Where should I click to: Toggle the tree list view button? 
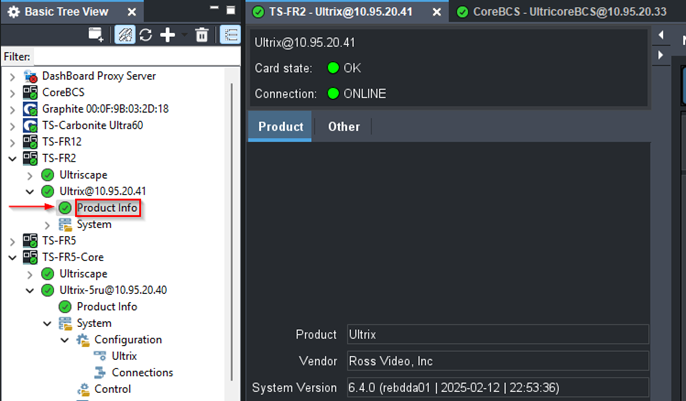[x=231, y=35]
